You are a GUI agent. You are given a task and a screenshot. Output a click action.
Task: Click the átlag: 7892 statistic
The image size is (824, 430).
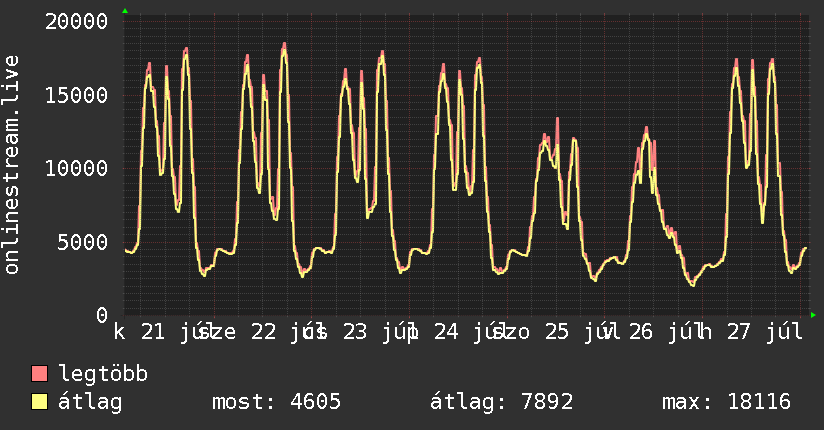(501, 402)
